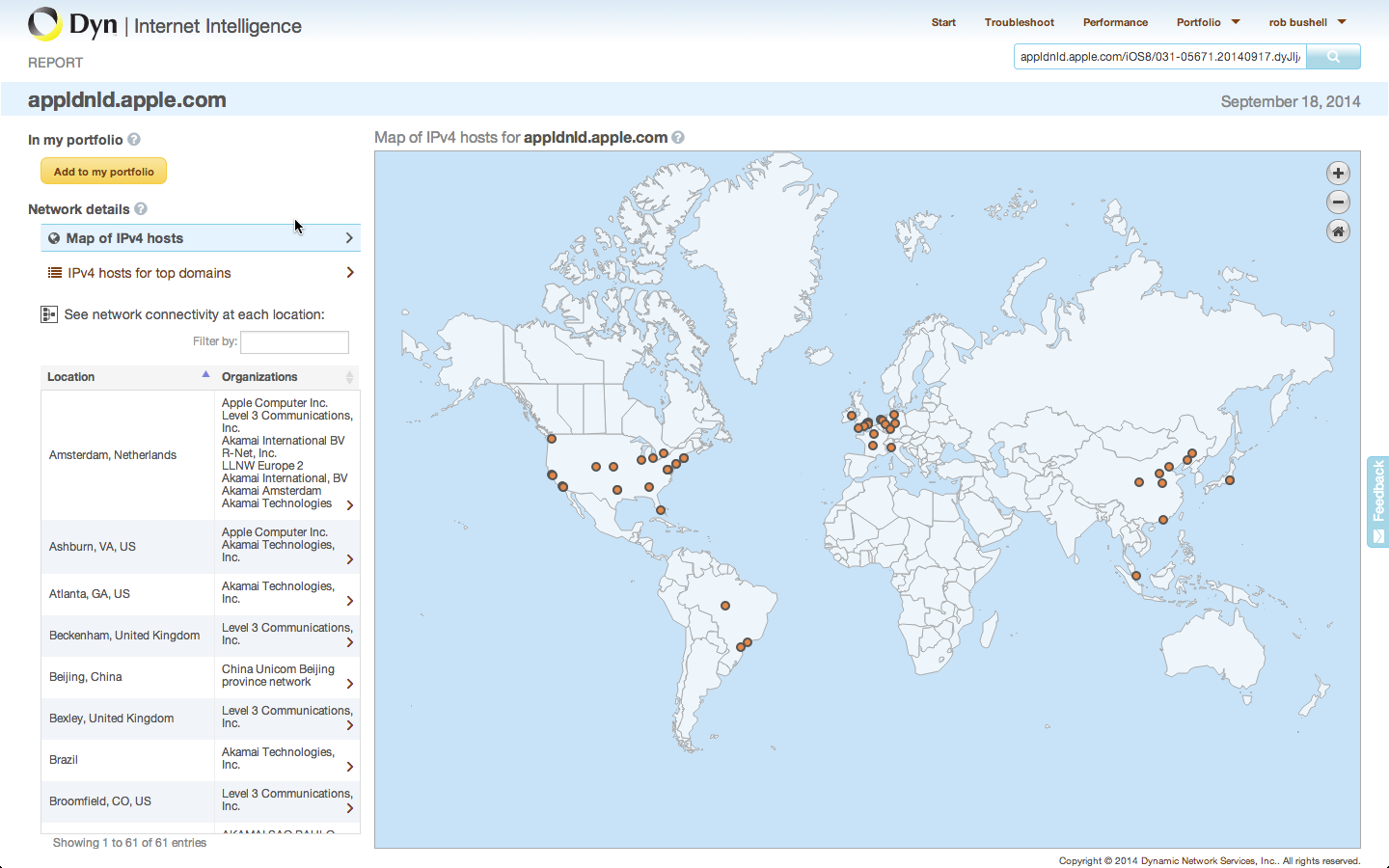Click the host marker in Japan

coord(1230,480)
